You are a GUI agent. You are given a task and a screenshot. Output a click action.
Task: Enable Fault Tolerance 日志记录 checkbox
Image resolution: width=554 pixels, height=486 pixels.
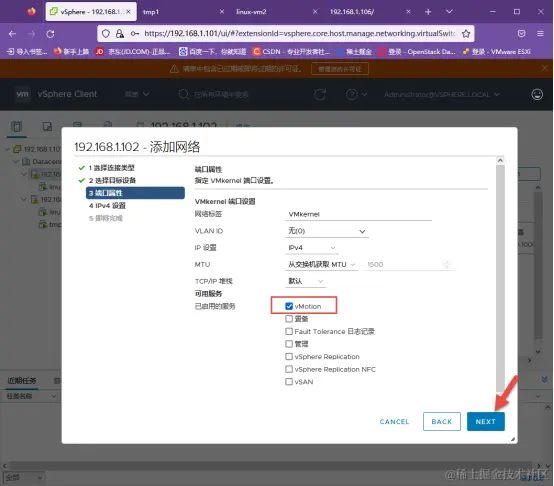[x=289, y=331]
